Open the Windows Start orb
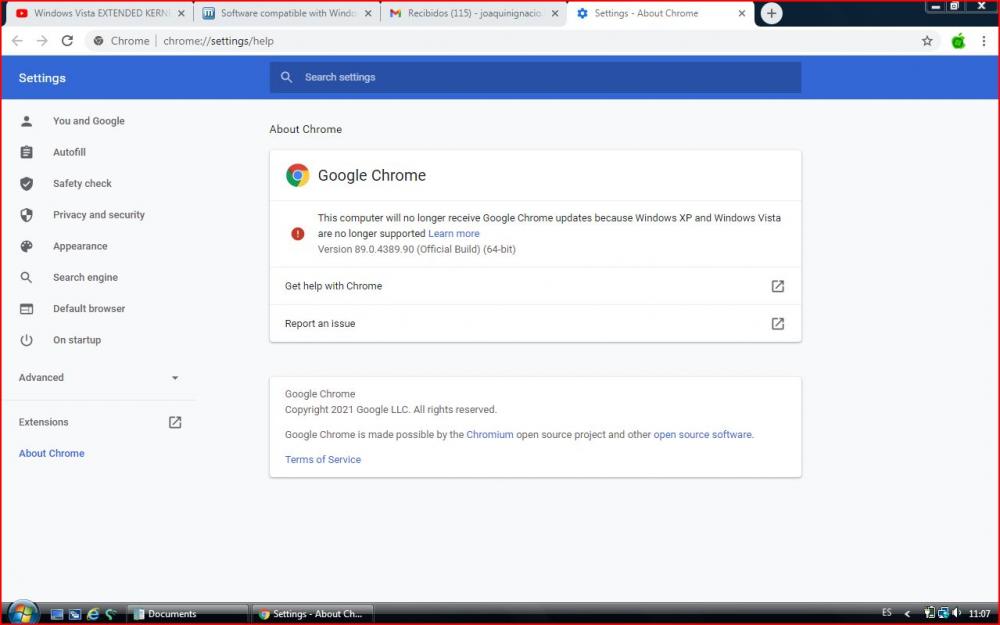The image size is (1000, 625). point(21,613)
